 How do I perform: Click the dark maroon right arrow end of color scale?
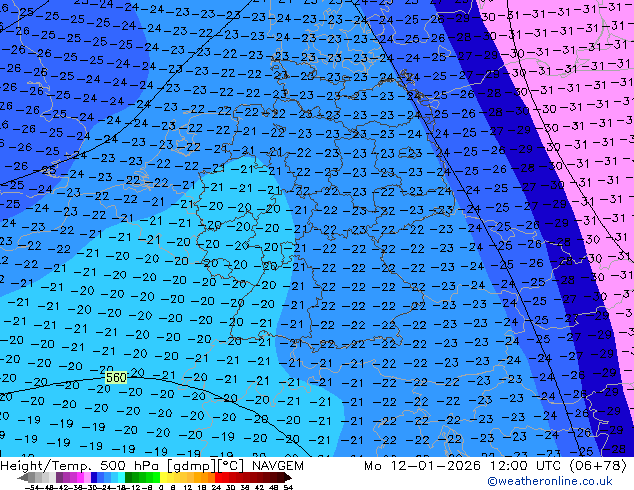coord(288,477)
